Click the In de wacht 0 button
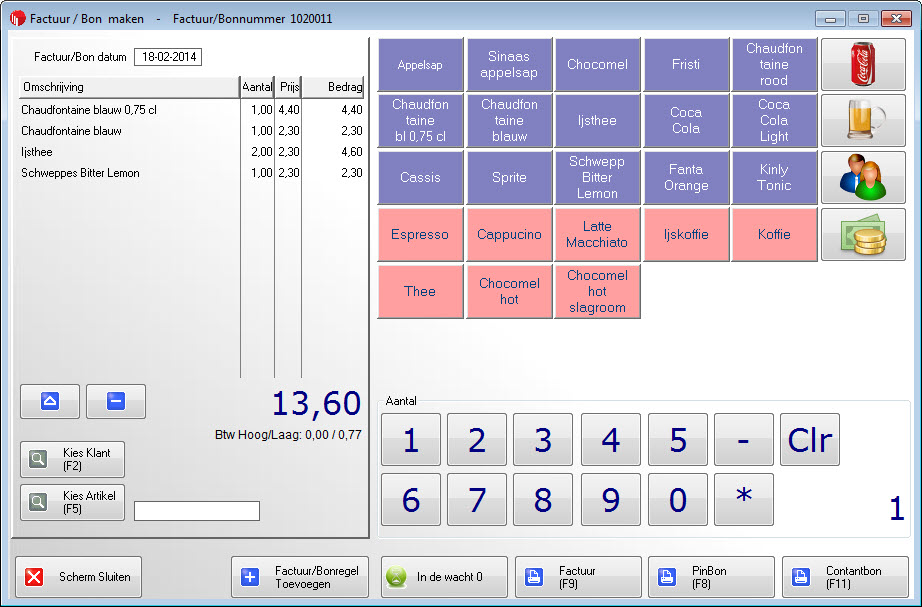Viewport: 922px width, 607px height. 444,577
